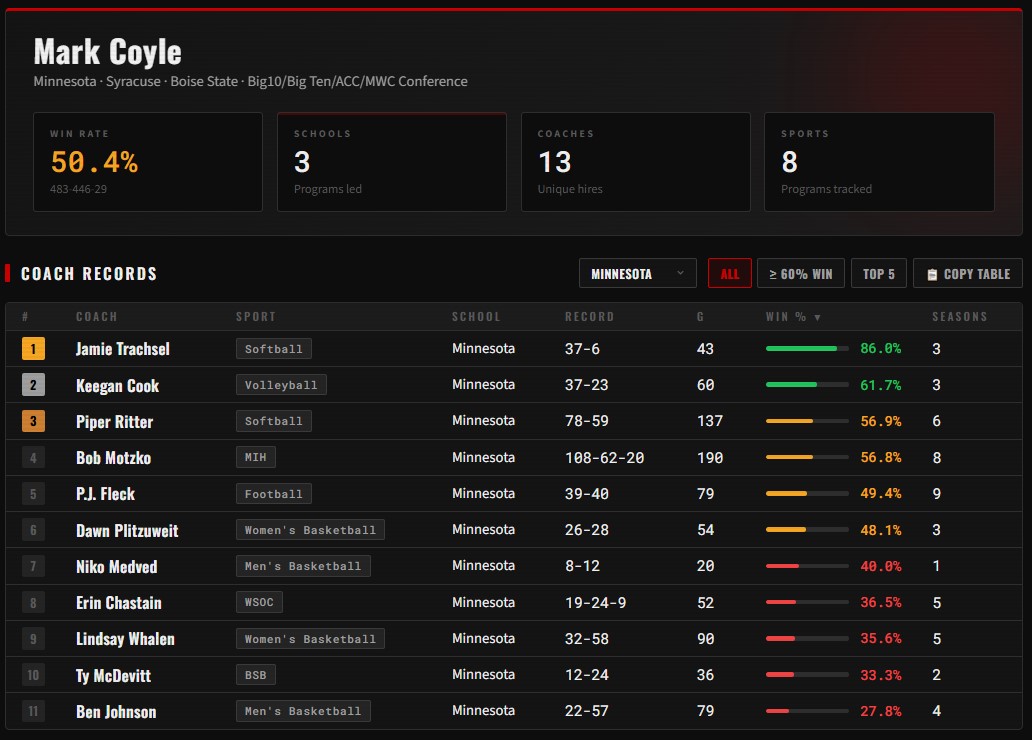Click the rank 4 badge

(x=34, y=457)
